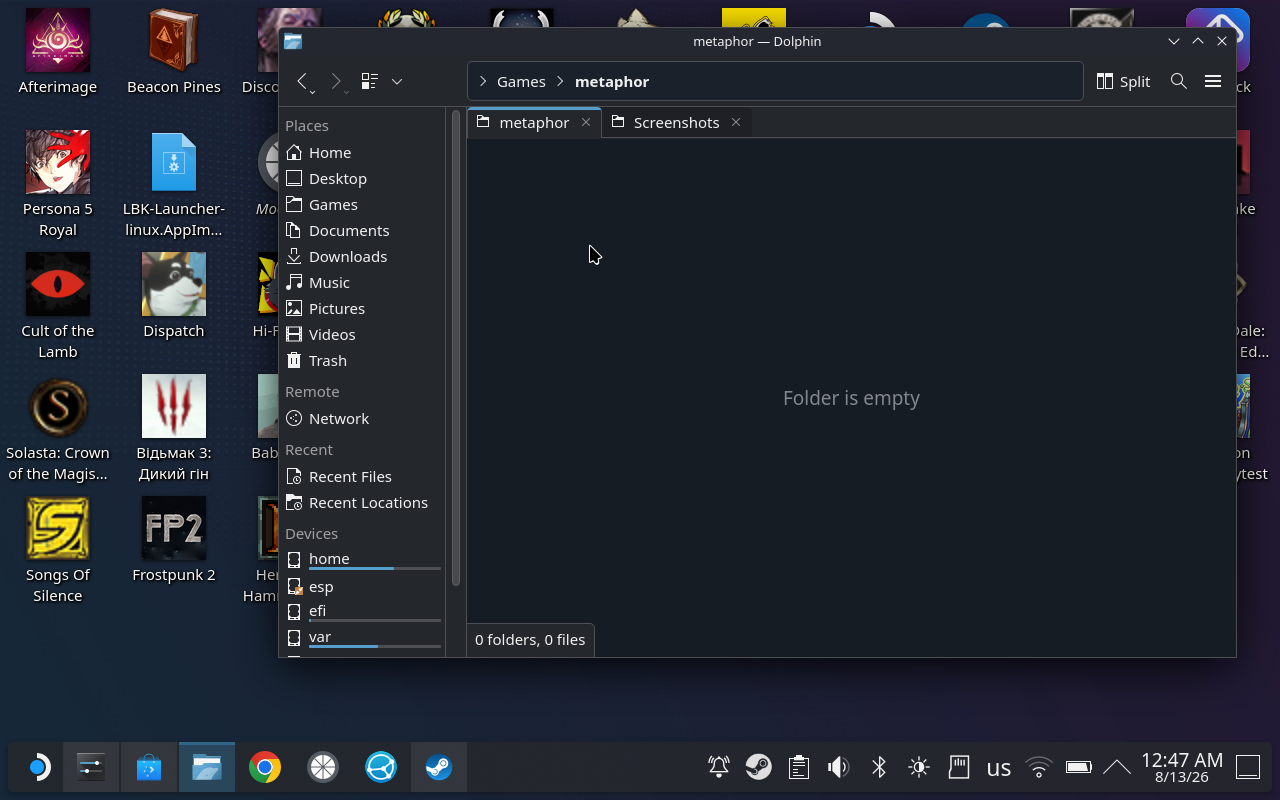Select the Beacon Pines desktop icon
The image size is (1280, 800).
tap(174, 52)
